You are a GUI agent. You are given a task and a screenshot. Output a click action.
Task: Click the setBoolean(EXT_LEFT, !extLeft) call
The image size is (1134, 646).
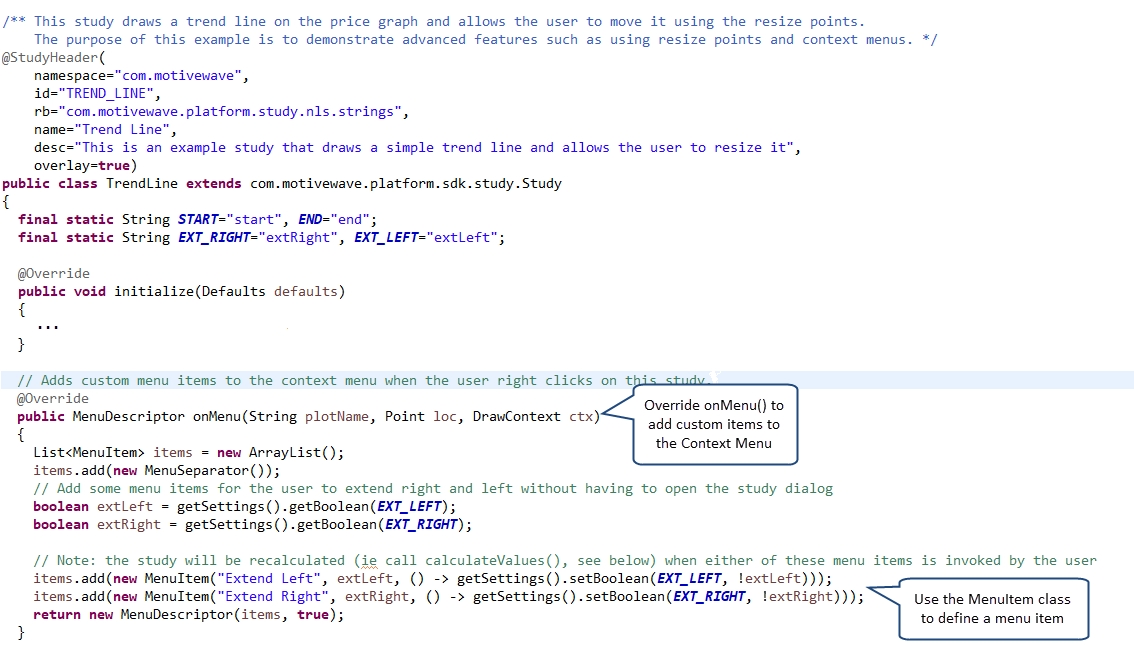point(692,579)
